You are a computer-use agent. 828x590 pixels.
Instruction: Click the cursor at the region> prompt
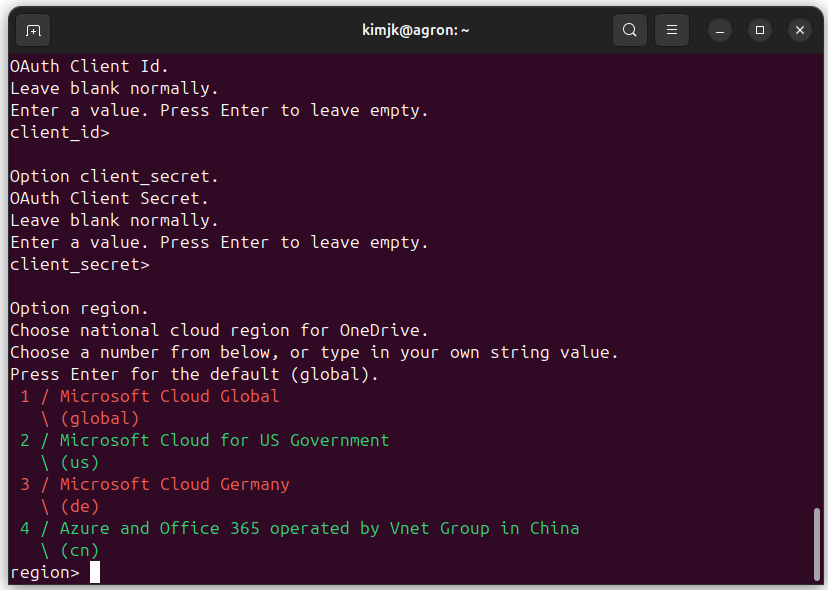click(x=95, y=572)
